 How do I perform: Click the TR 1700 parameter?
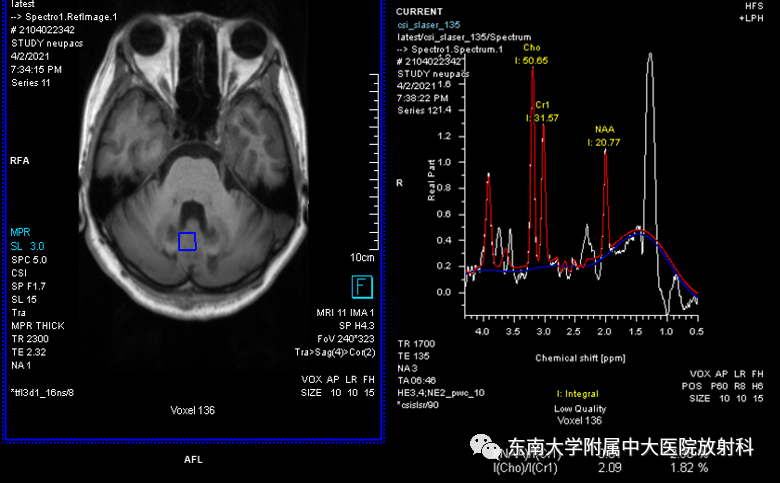click(416, 344)
